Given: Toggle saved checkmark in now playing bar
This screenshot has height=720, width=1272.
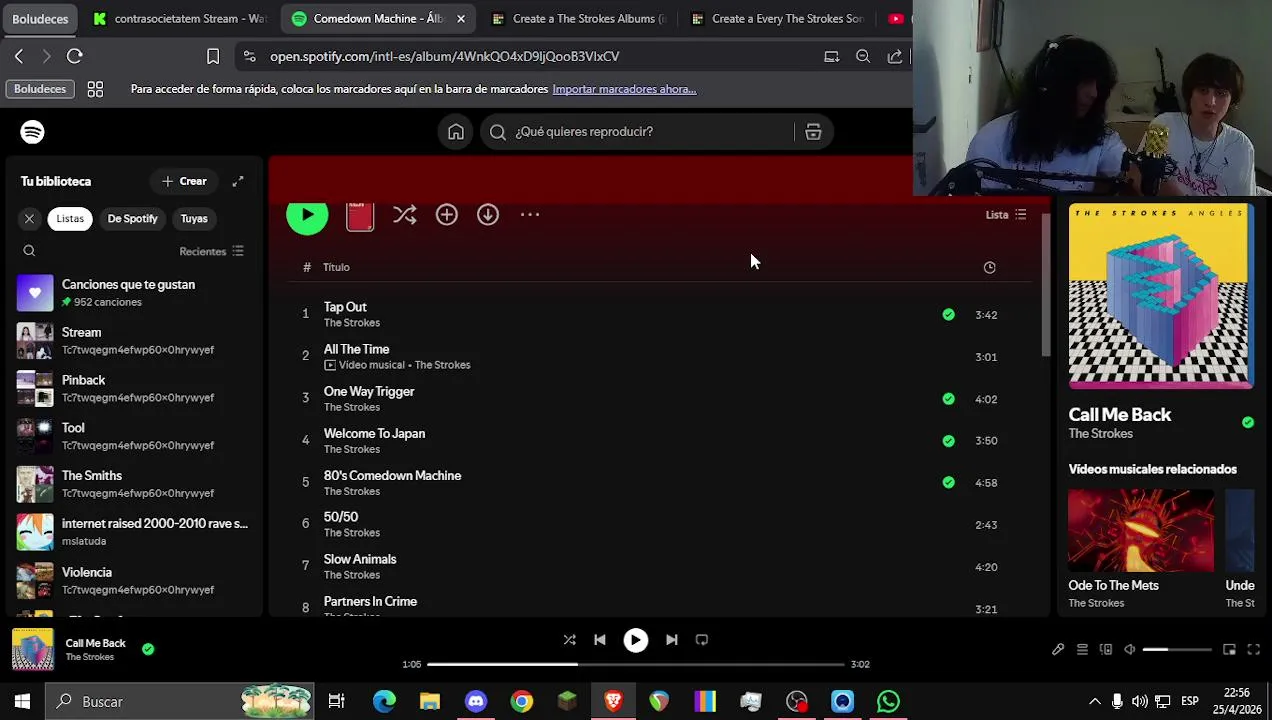Looking at the screenshot, I should [x=148, y=650].
